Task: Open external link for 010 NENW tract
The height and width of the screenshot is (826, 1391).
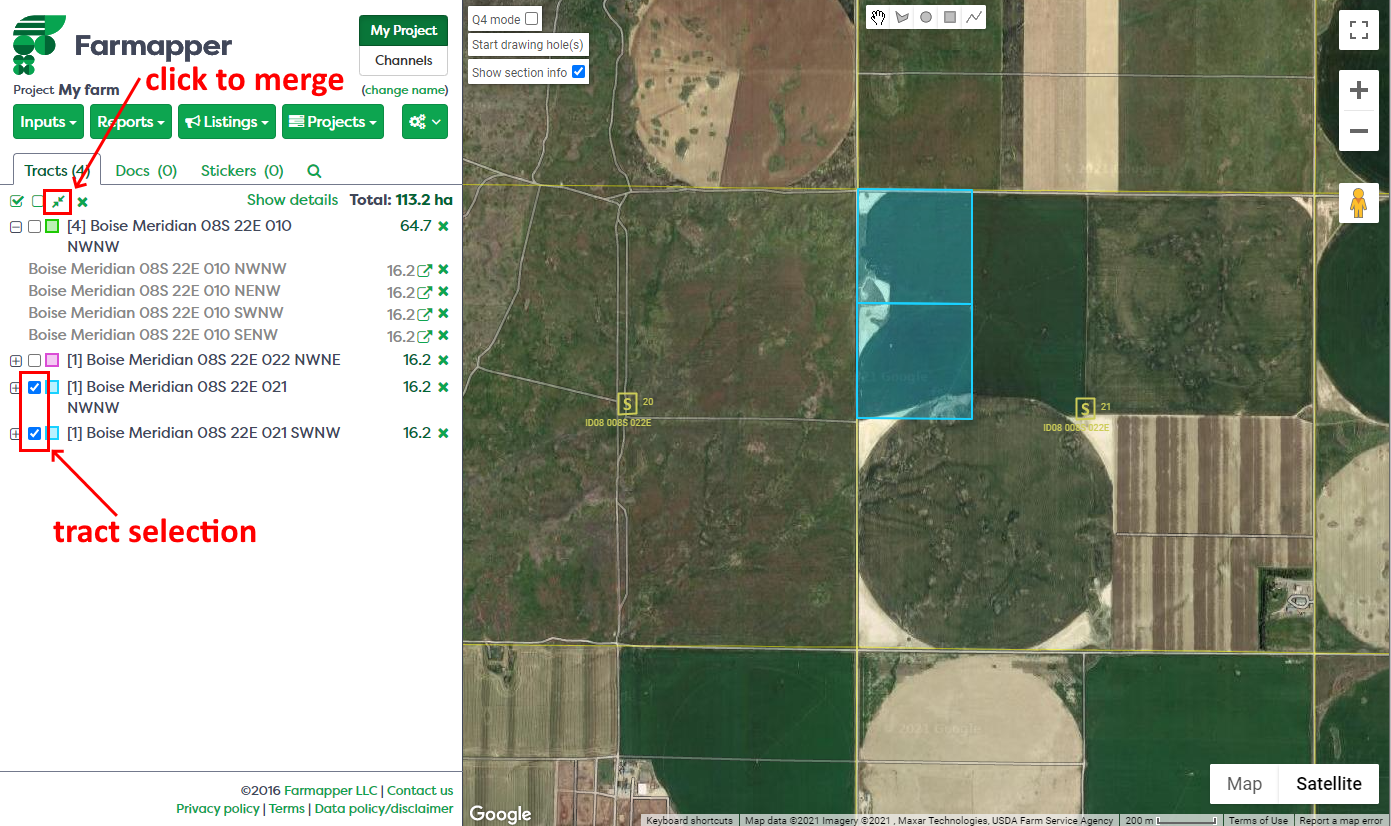Action: point(425,292)
